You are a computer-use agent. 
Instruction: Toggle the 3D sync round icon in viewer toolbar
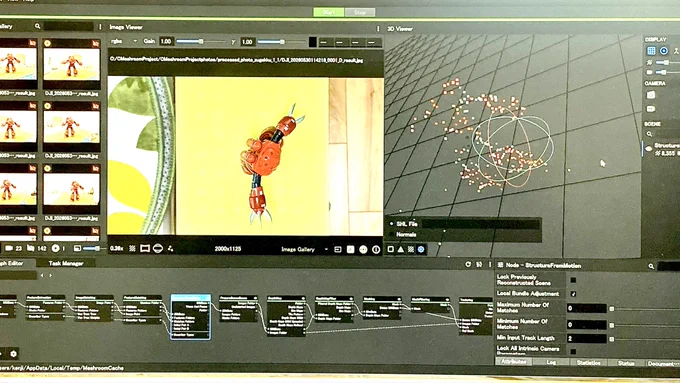[x=363, y=249]
